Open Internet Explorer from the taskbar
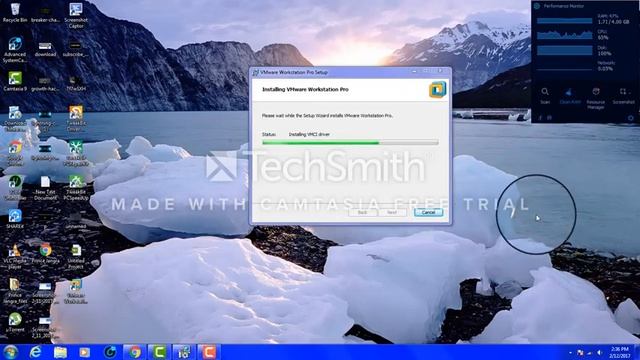Viewport: 640px width, 360px height. (x=36, y=352)
